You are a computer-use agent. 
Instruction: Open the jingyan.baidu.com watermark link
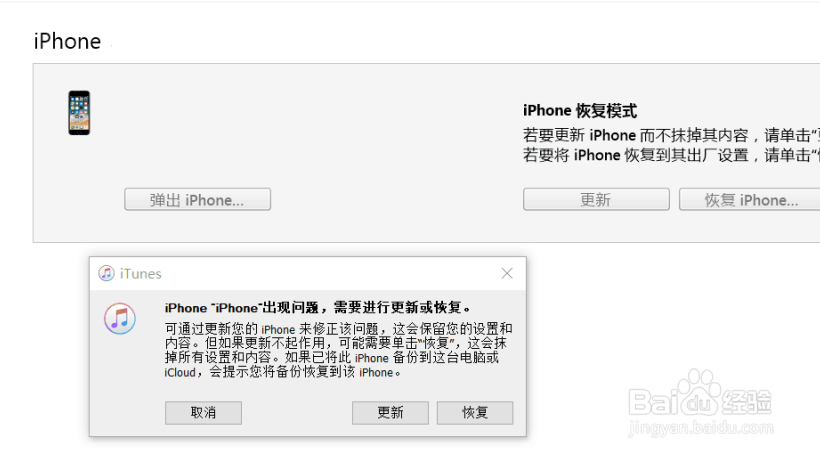[x=701, y=428]
